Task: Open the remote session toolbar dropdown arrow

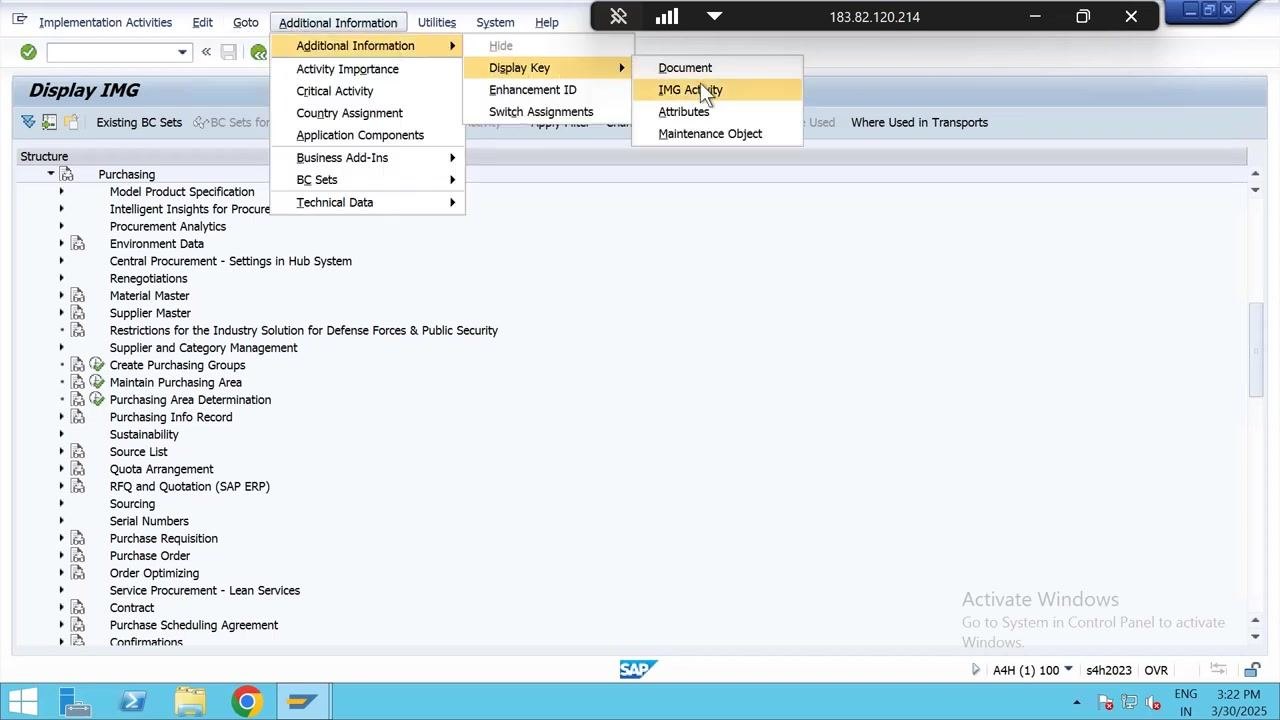Action: point(714,16)
